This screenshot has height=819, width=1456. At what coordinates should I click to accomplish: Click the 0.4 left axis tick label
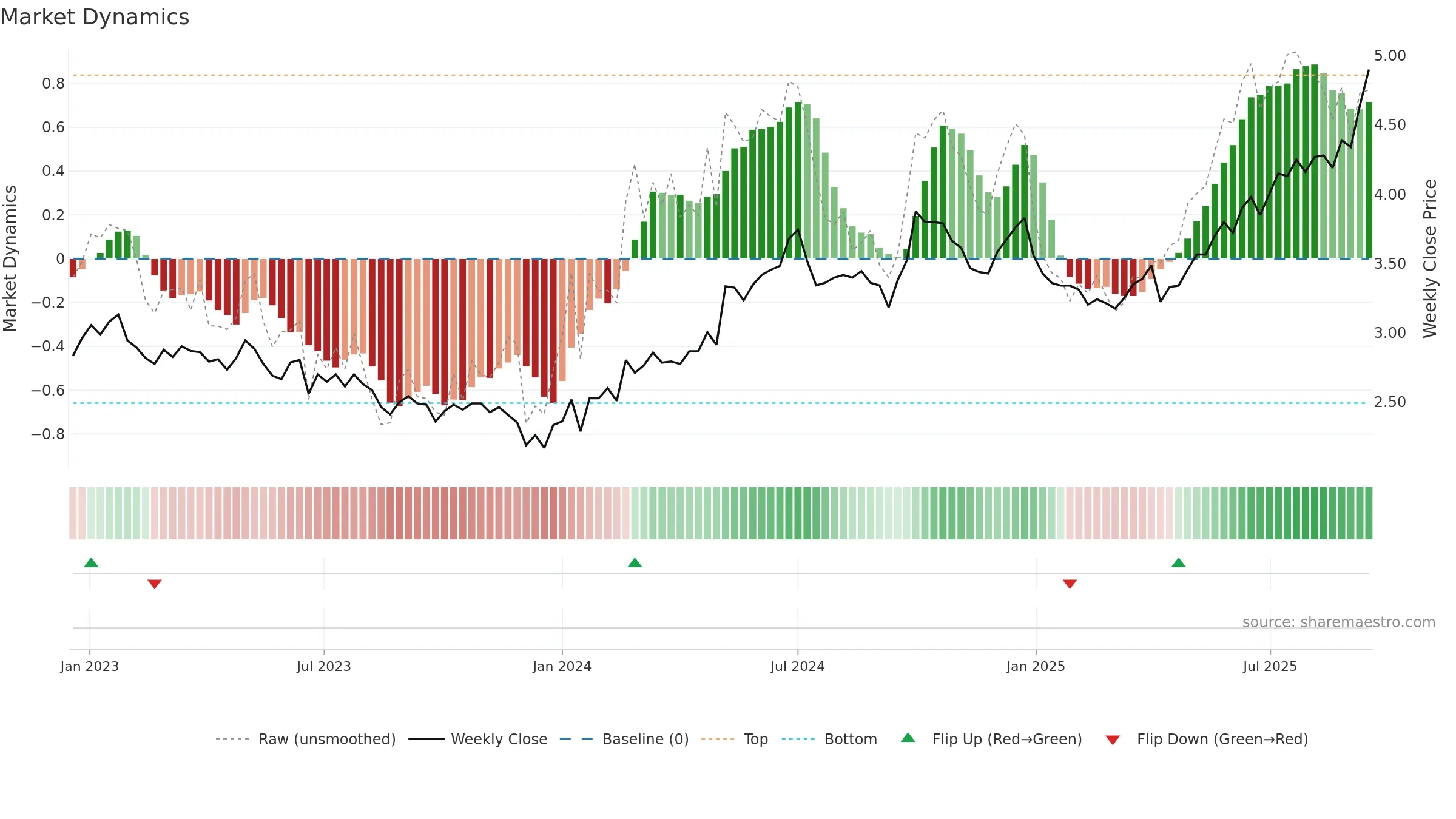pyautogui.click(x=53, y=171)
